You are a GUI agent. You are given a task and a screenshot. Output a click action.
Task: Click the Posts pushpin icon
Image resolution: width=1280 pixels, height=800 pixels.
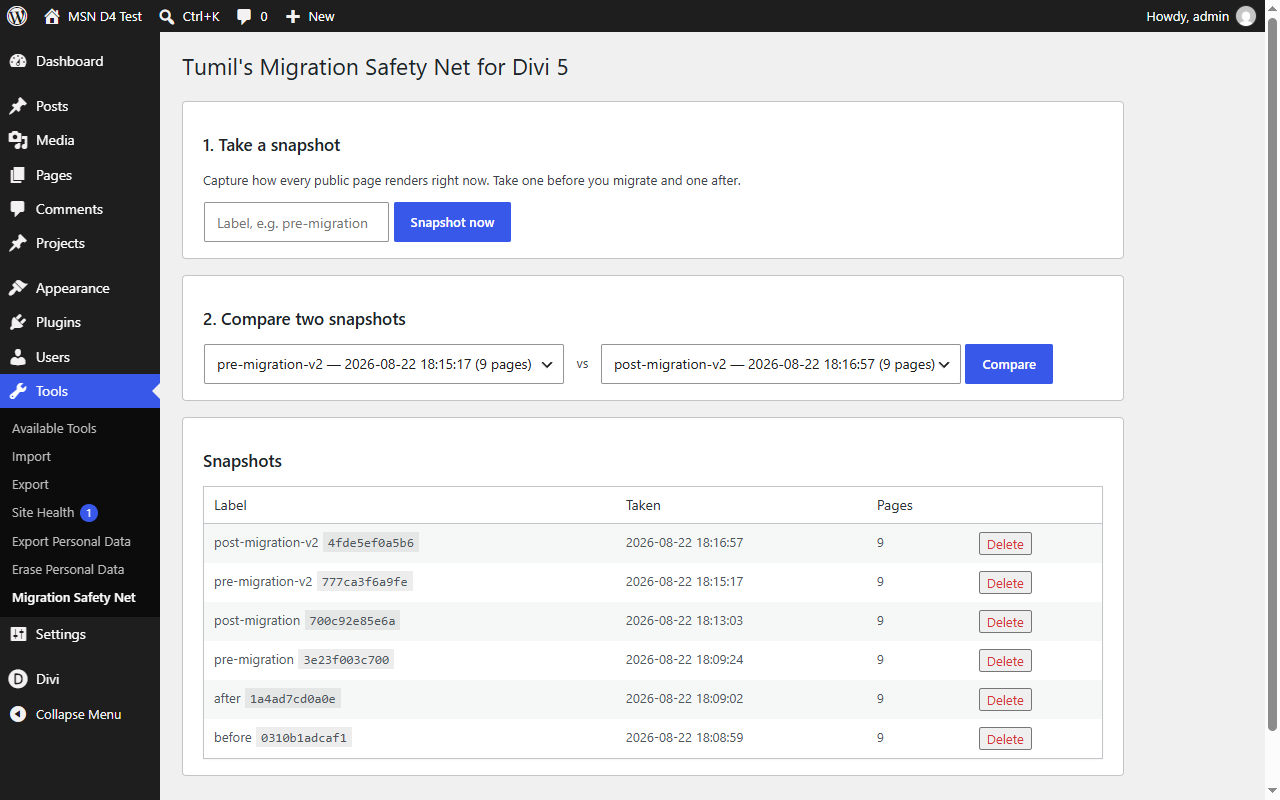18,106
